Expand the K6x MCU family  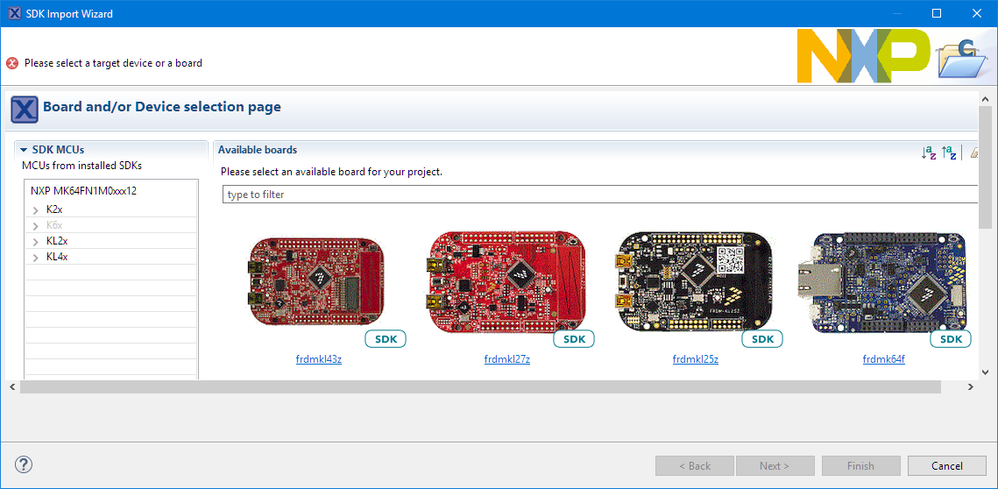tap(36, 225)
